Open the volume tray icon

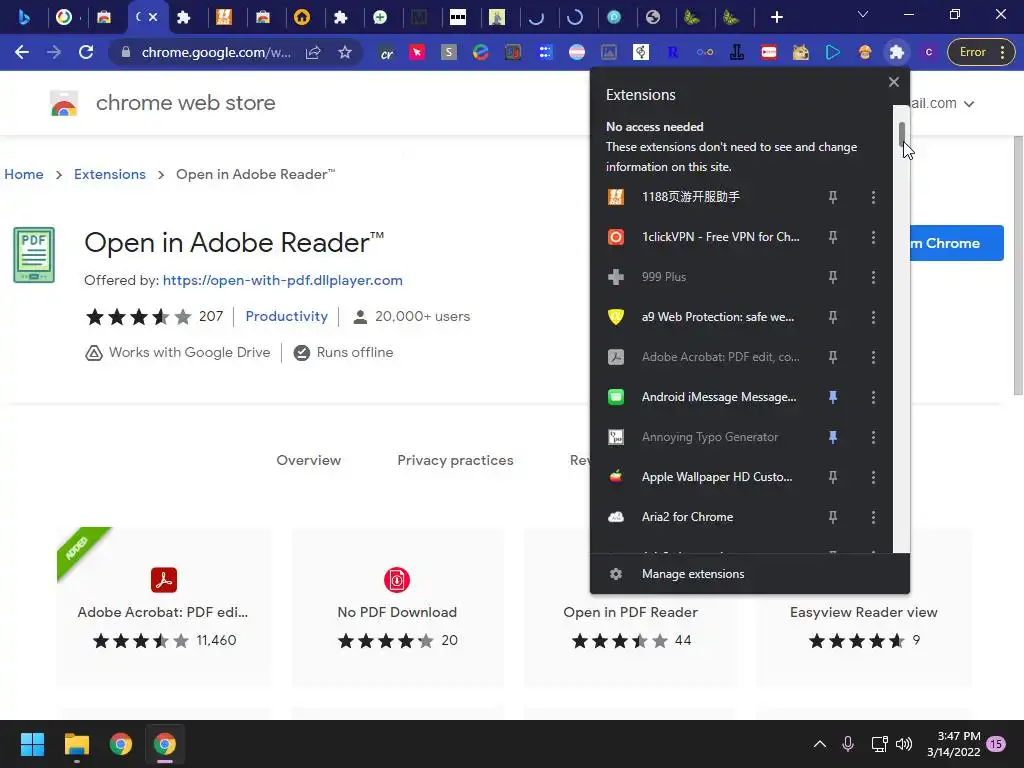click(904, 744)
